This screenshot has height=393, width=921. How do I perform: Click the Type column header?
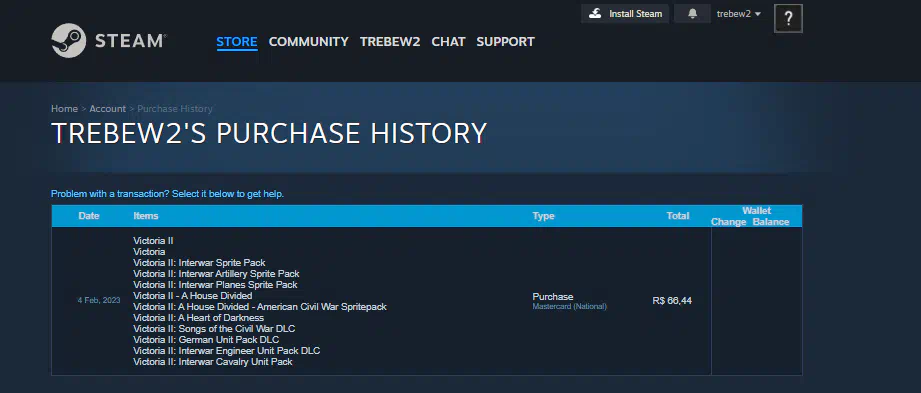click(543, 216)
